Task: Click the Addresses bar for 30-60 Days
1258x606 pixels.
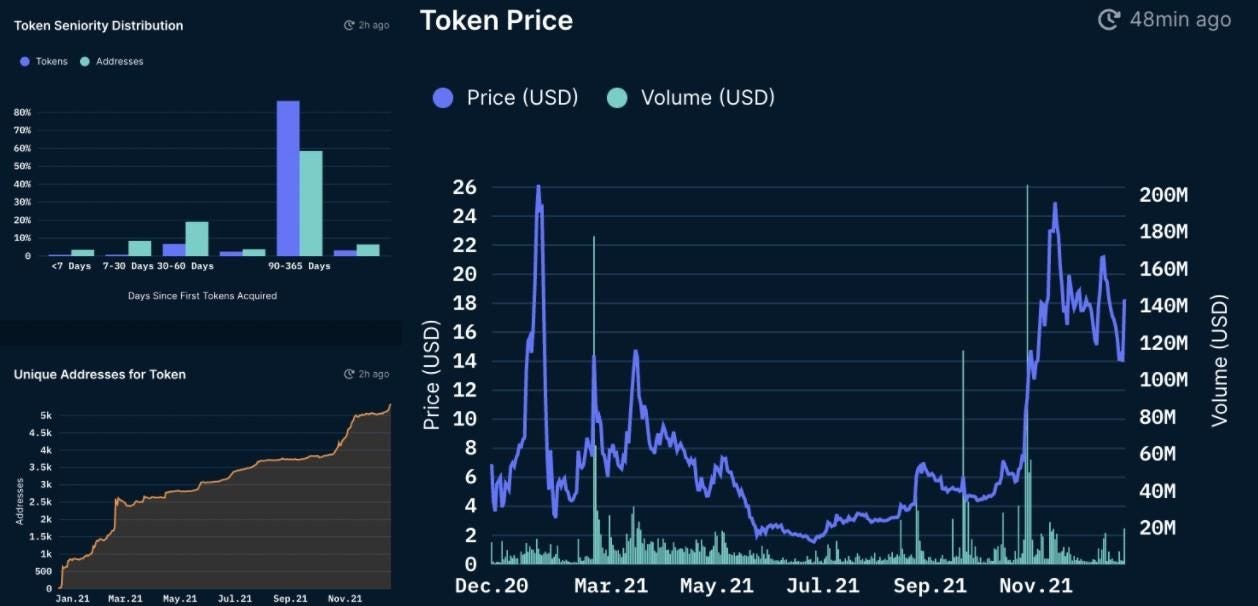Action: pos(197,239)
